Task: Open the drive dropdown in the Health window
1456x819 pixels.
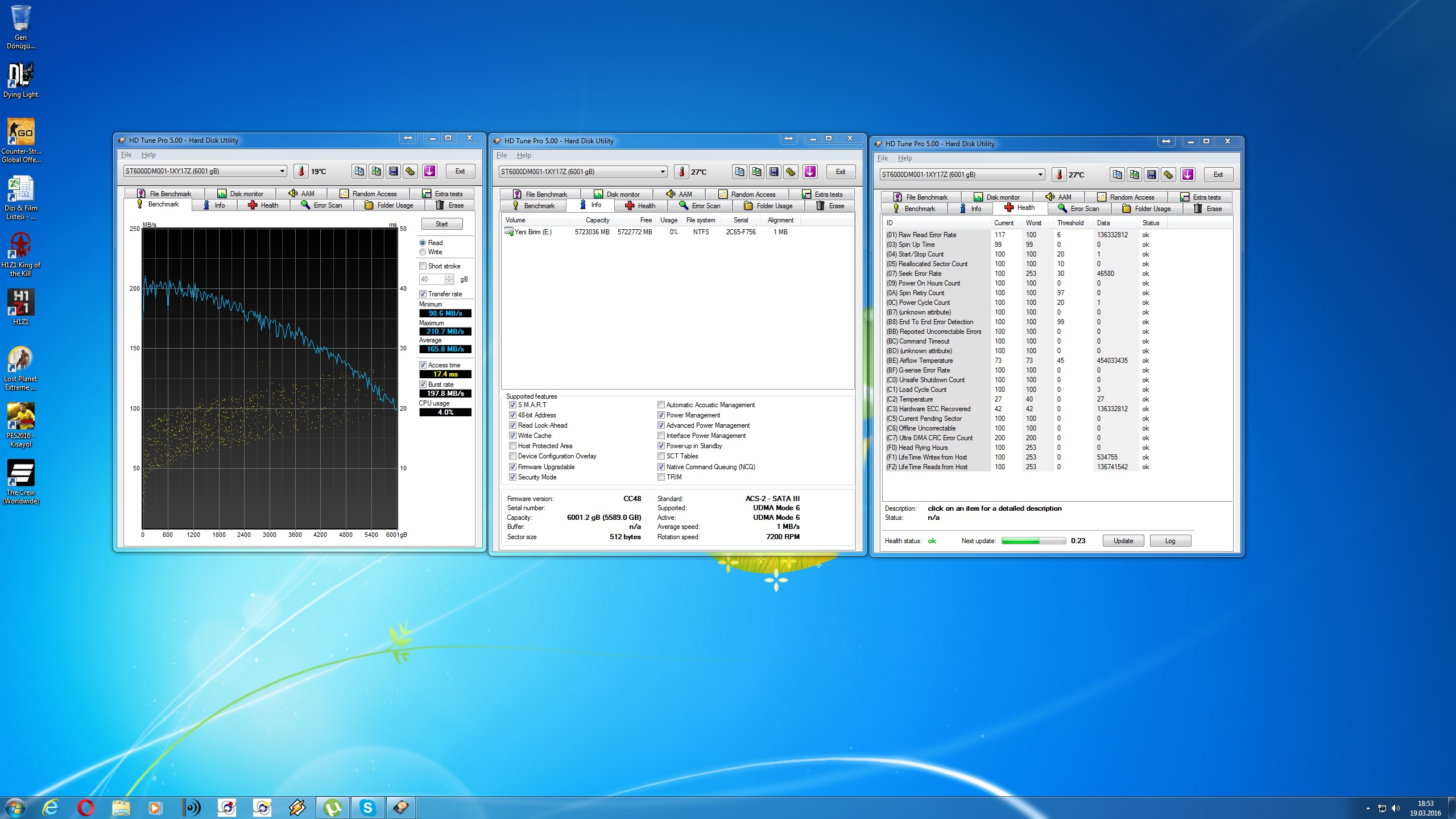Action: [x=1040, y=175]
